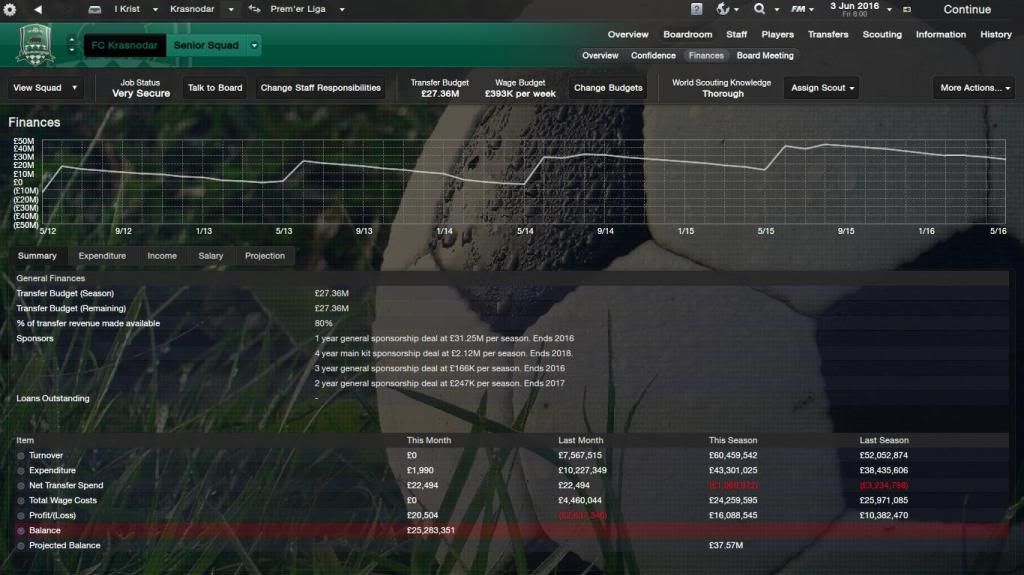Click the back navigation arrow
Image resolution: width=1024 pixels, height=575 pixels.
coord(38,9)
